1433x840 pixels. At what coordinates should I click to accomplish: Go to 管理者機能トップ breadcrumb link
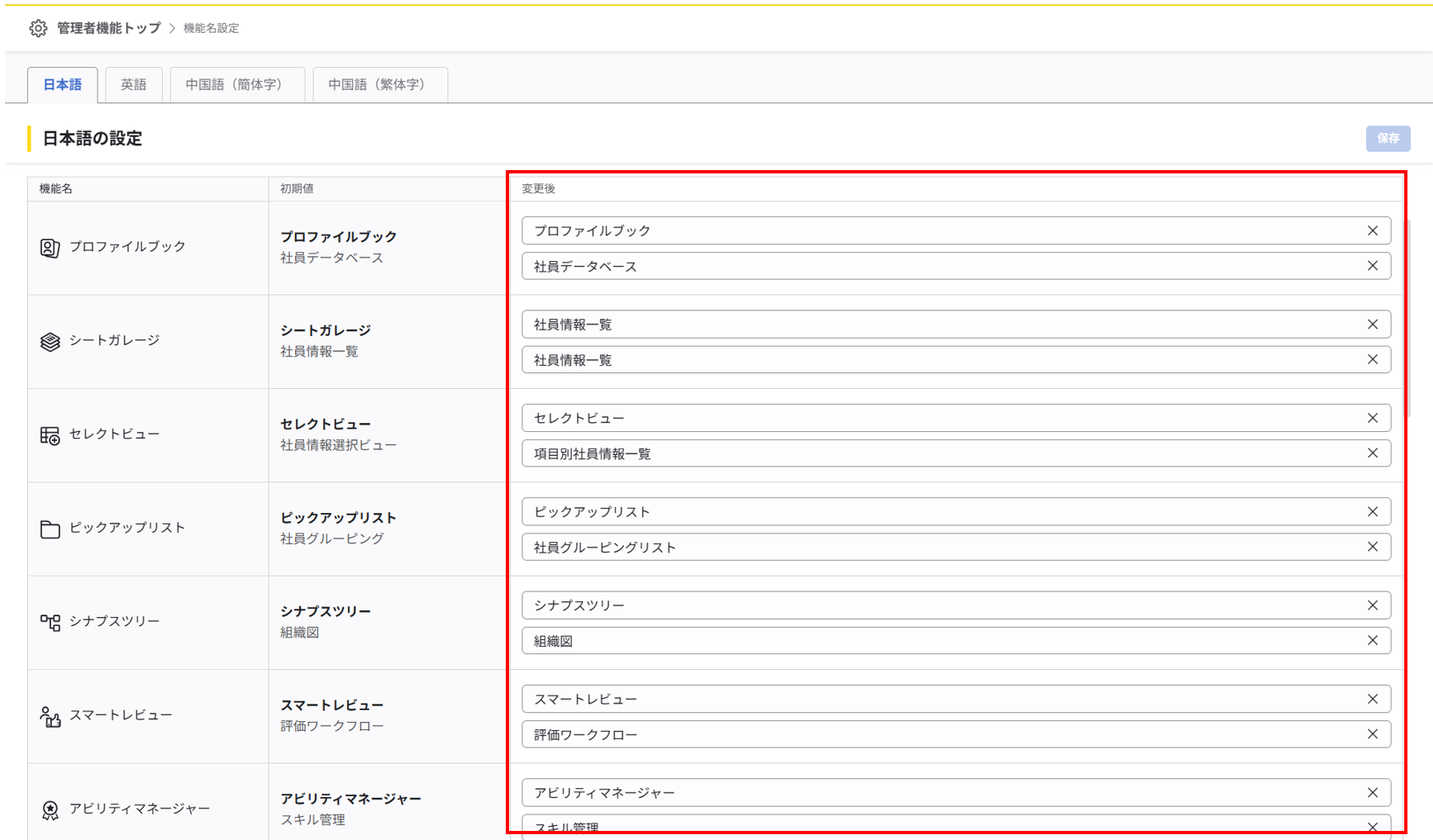point(108,28)
